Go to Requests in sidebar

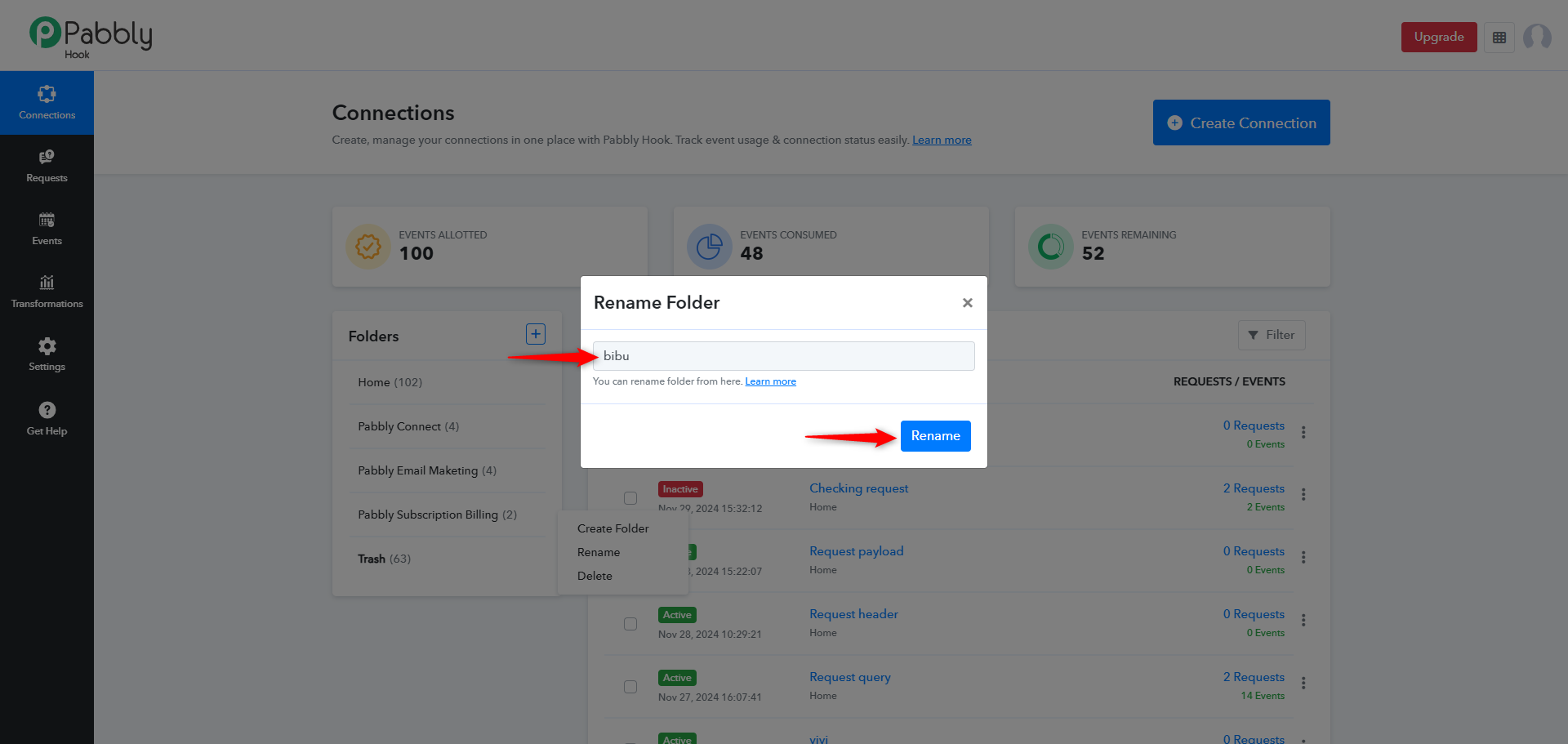(47, 167)
